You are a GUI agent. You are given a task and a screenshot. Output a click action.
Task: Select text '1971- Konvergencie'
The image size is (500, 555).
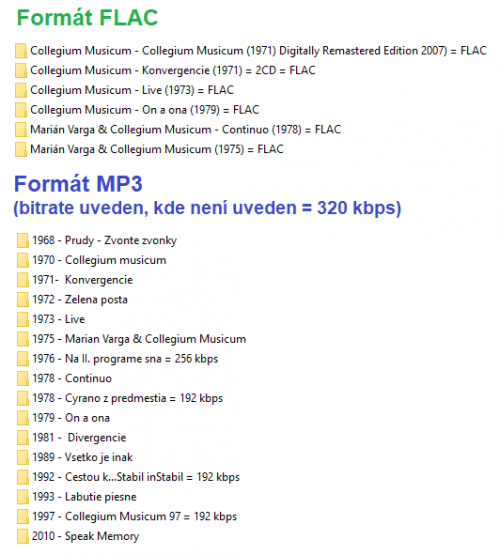point(82,280)
